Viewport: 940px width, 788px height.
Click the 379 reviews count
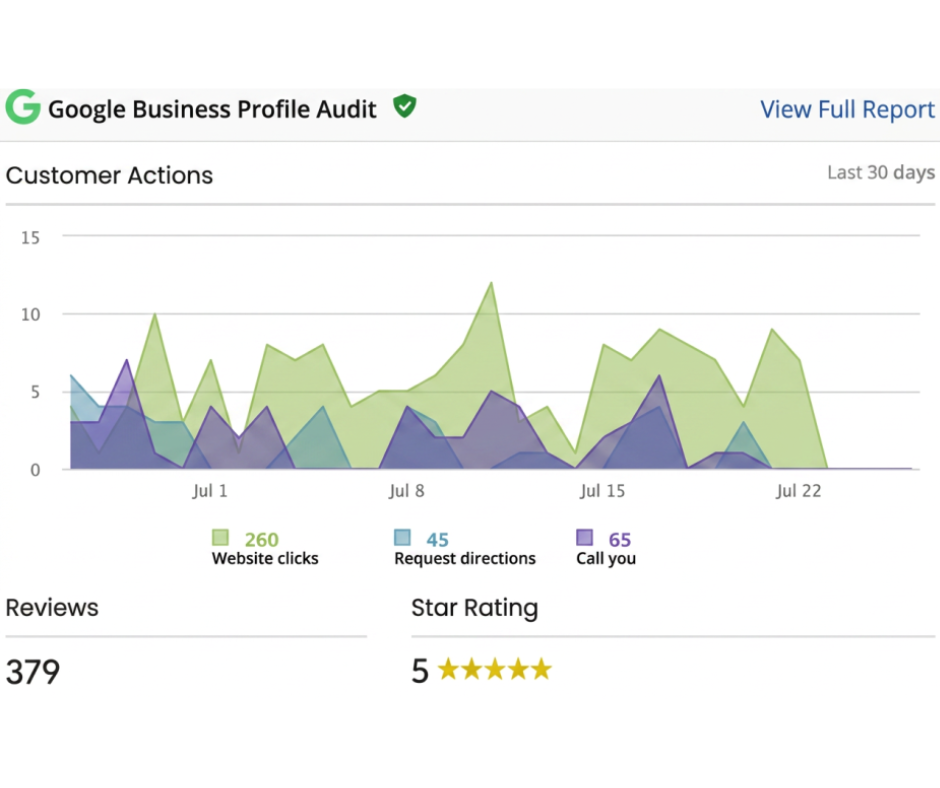pos(33,672)
